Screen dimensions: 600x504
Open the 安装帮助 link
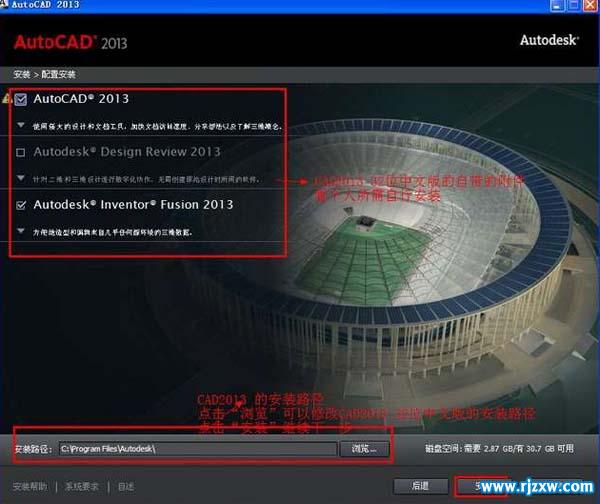30,486
